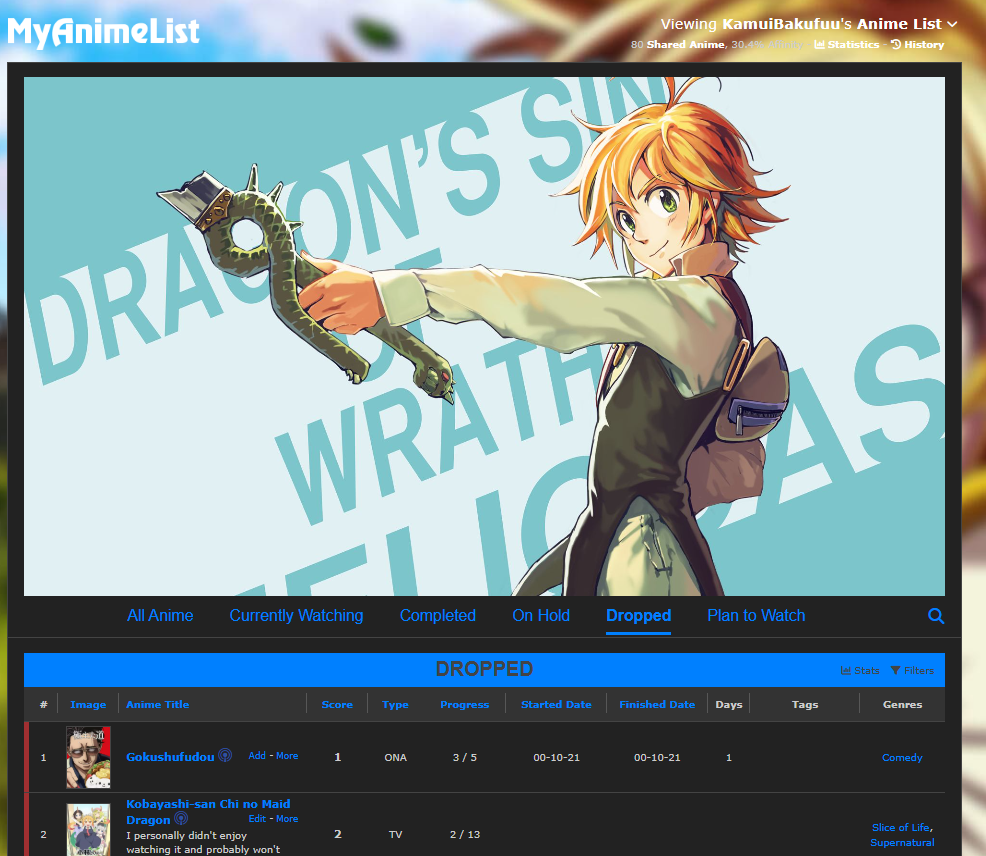Open Stats in Dropped header
Screen dimensions: 986x856
pyautogui.click(x=860, y=670)
